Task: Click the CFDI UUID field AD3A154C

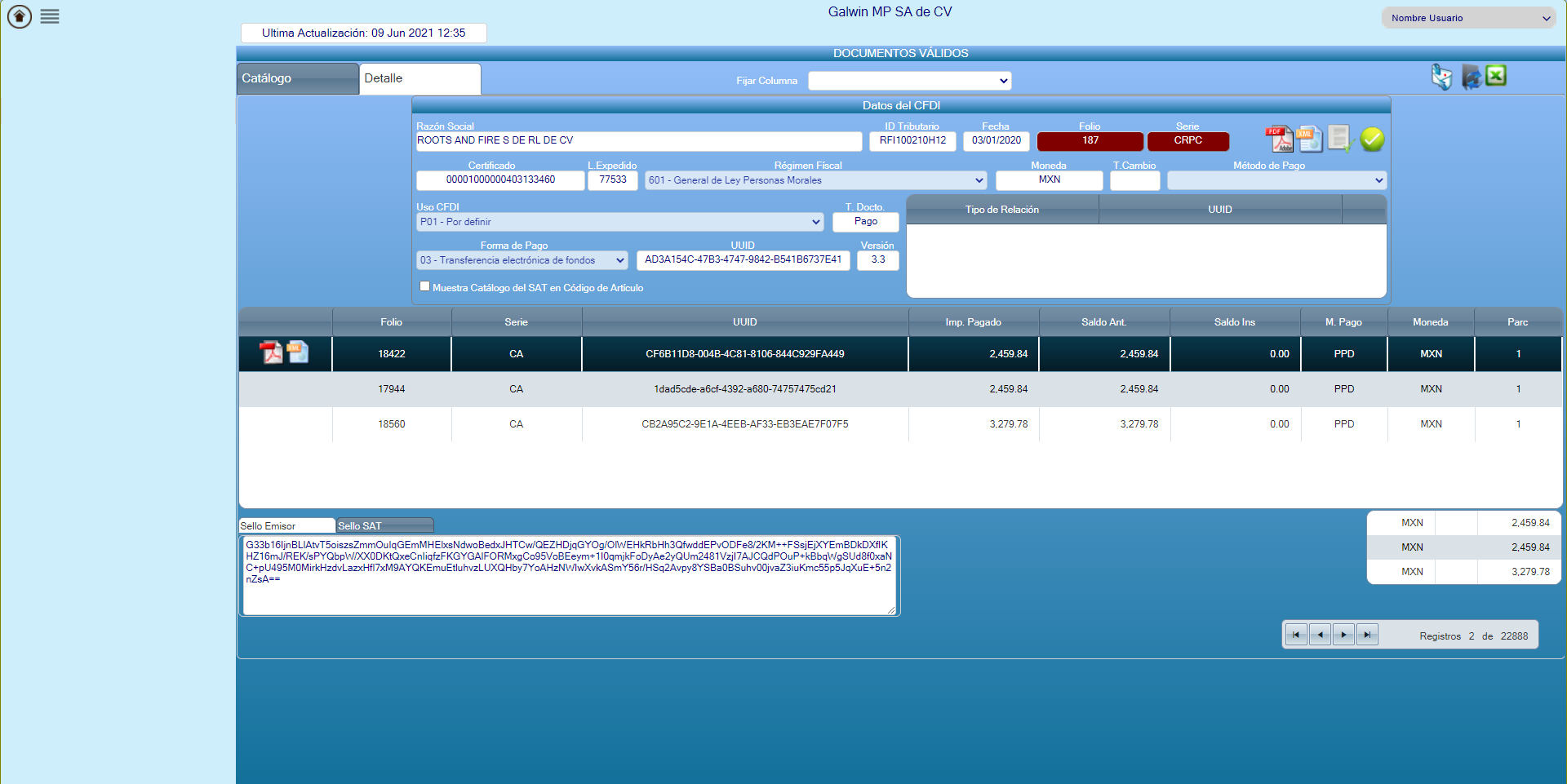Action: (744, 260)
